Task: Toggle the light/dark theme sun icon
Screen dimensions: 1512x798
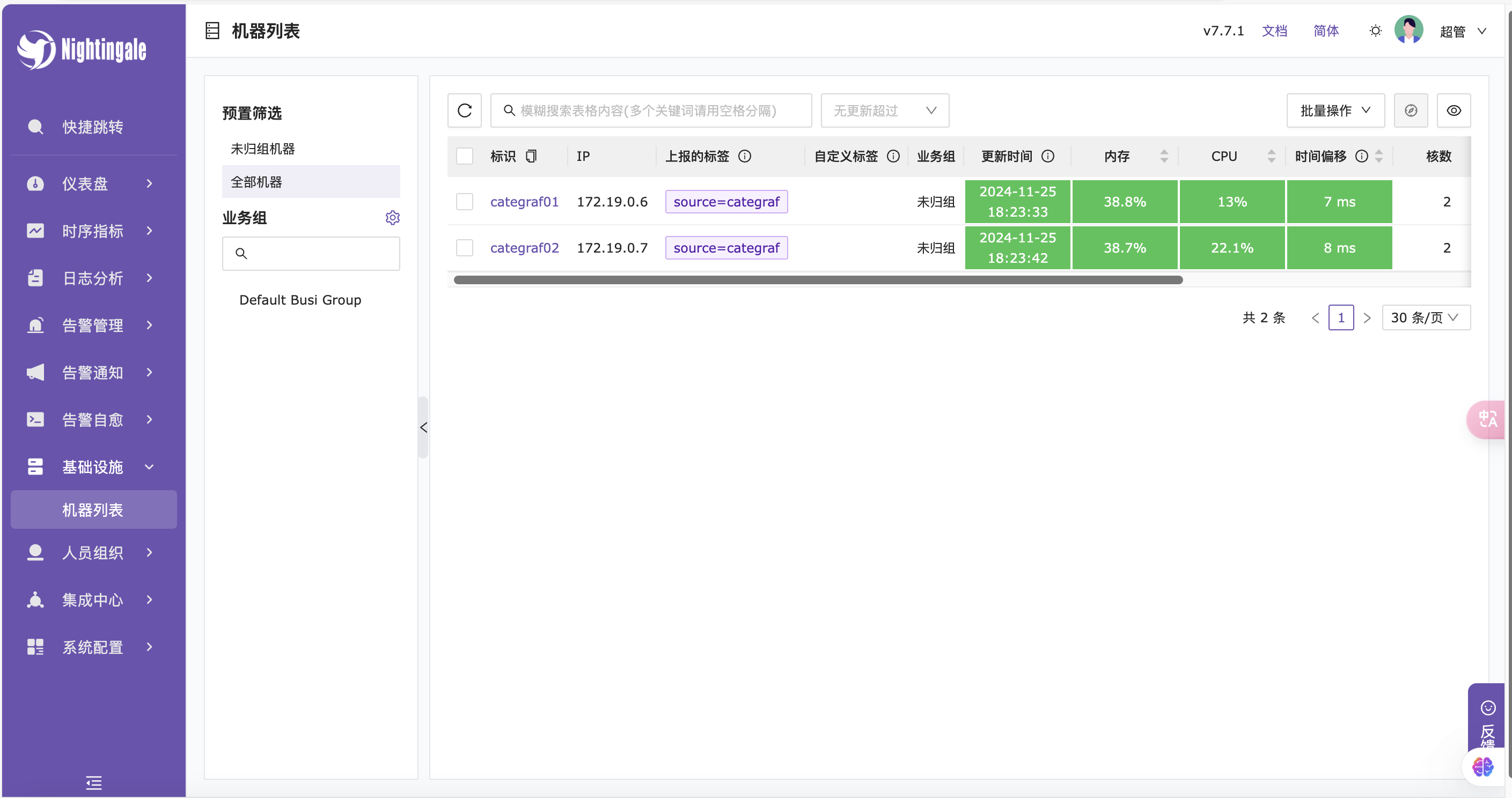Action: [1375, 31]
